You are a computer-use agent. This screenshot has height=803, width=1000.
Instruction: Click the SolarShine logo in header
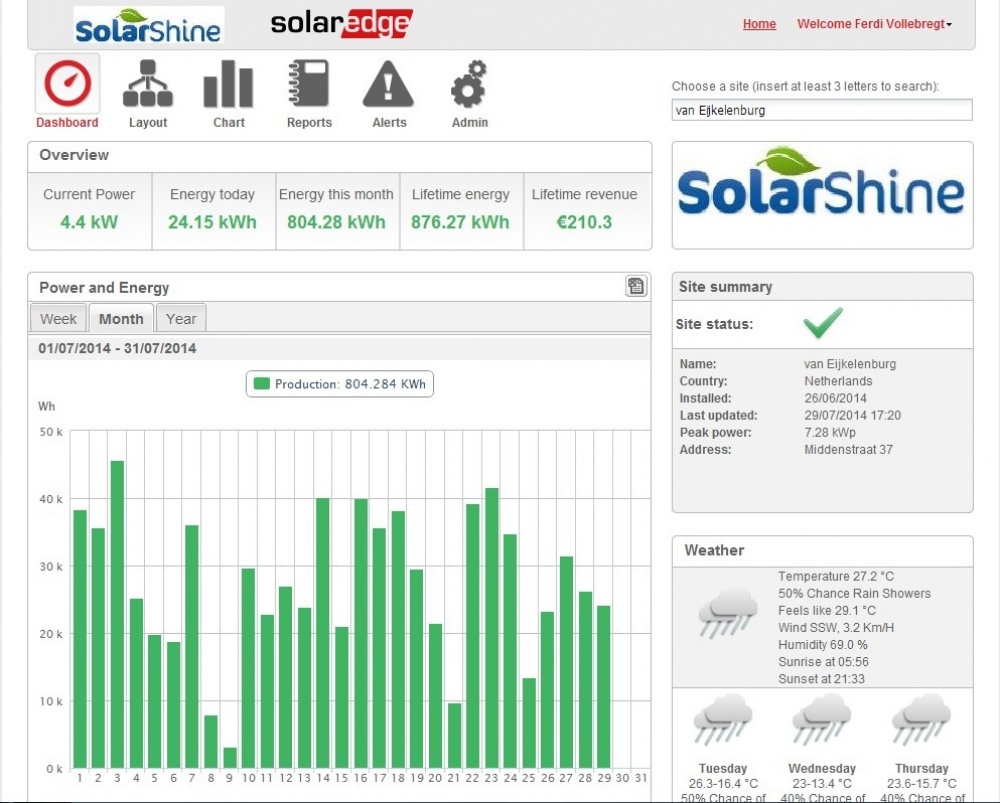[148, 26]
